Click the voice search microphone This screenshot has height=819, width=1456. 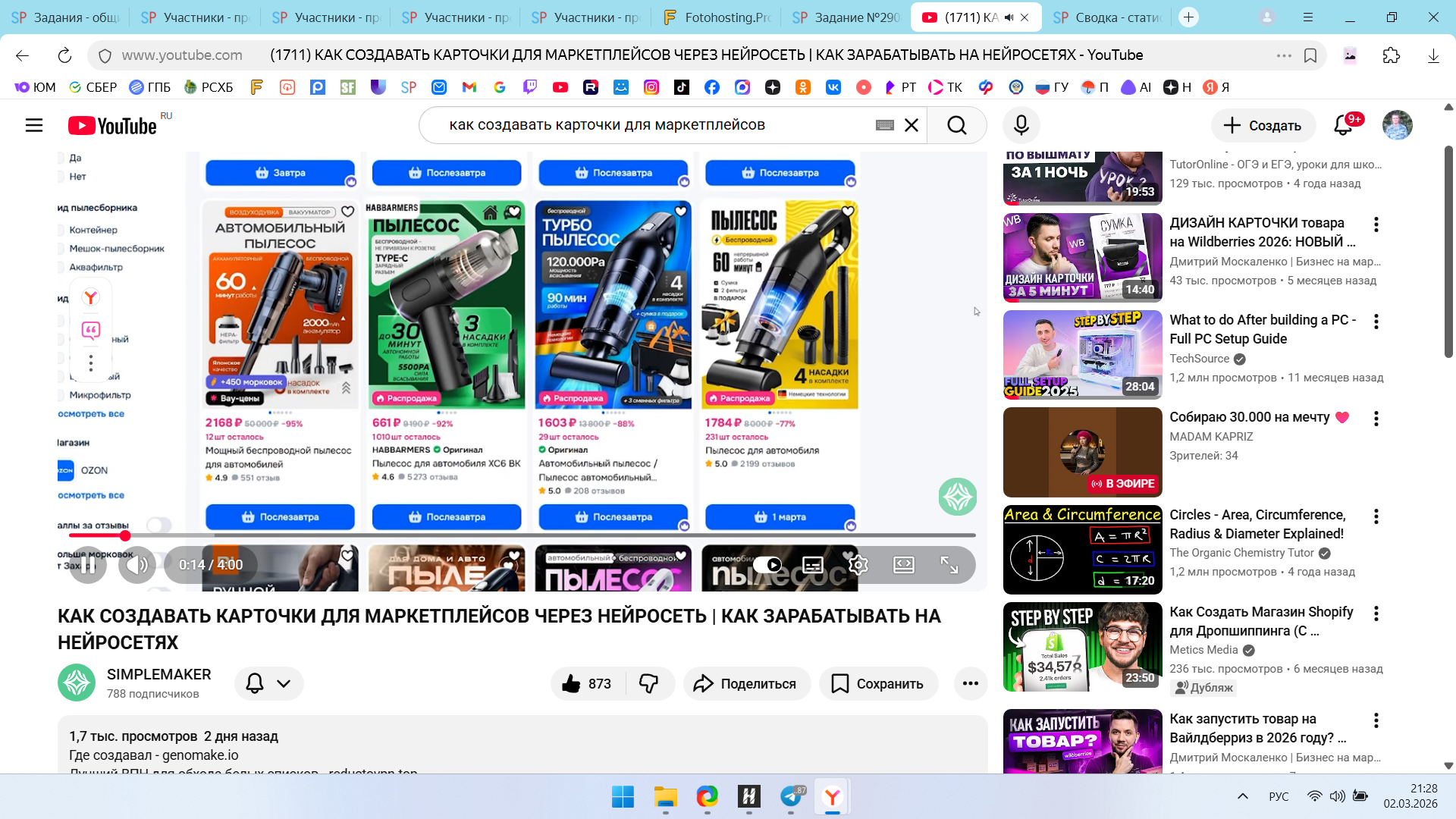(x=1021, y=125)
